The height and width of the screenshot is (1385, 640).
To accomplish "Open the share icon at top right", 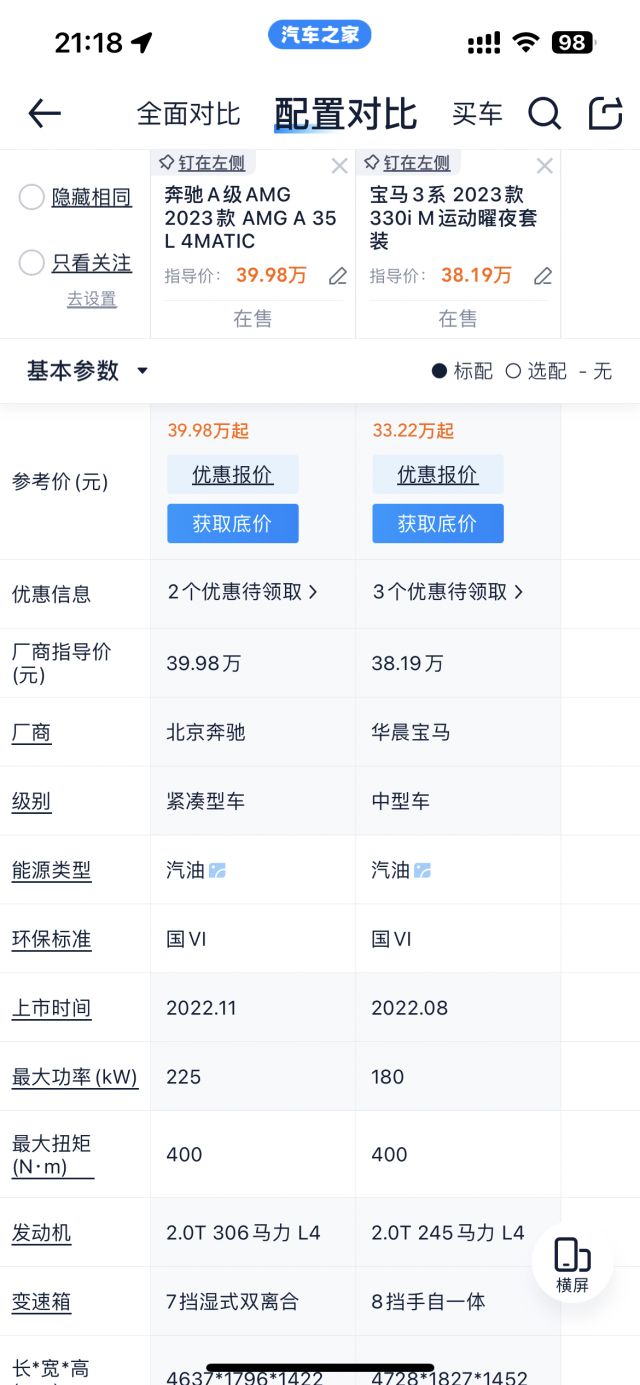I will coord(604,114).
